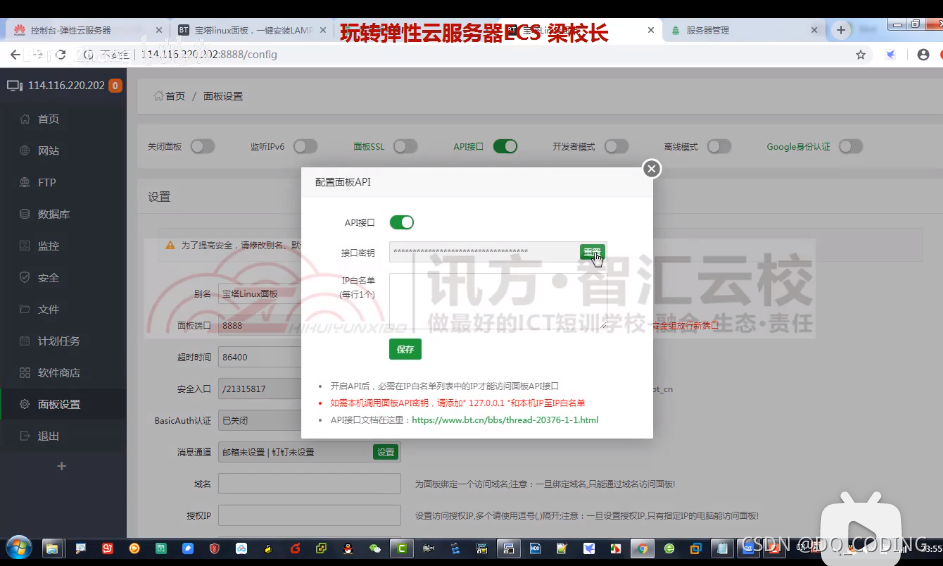The image size is (943, 566).
Task: Select 面板设置 in the sidebar
Action: pos(58,404)
